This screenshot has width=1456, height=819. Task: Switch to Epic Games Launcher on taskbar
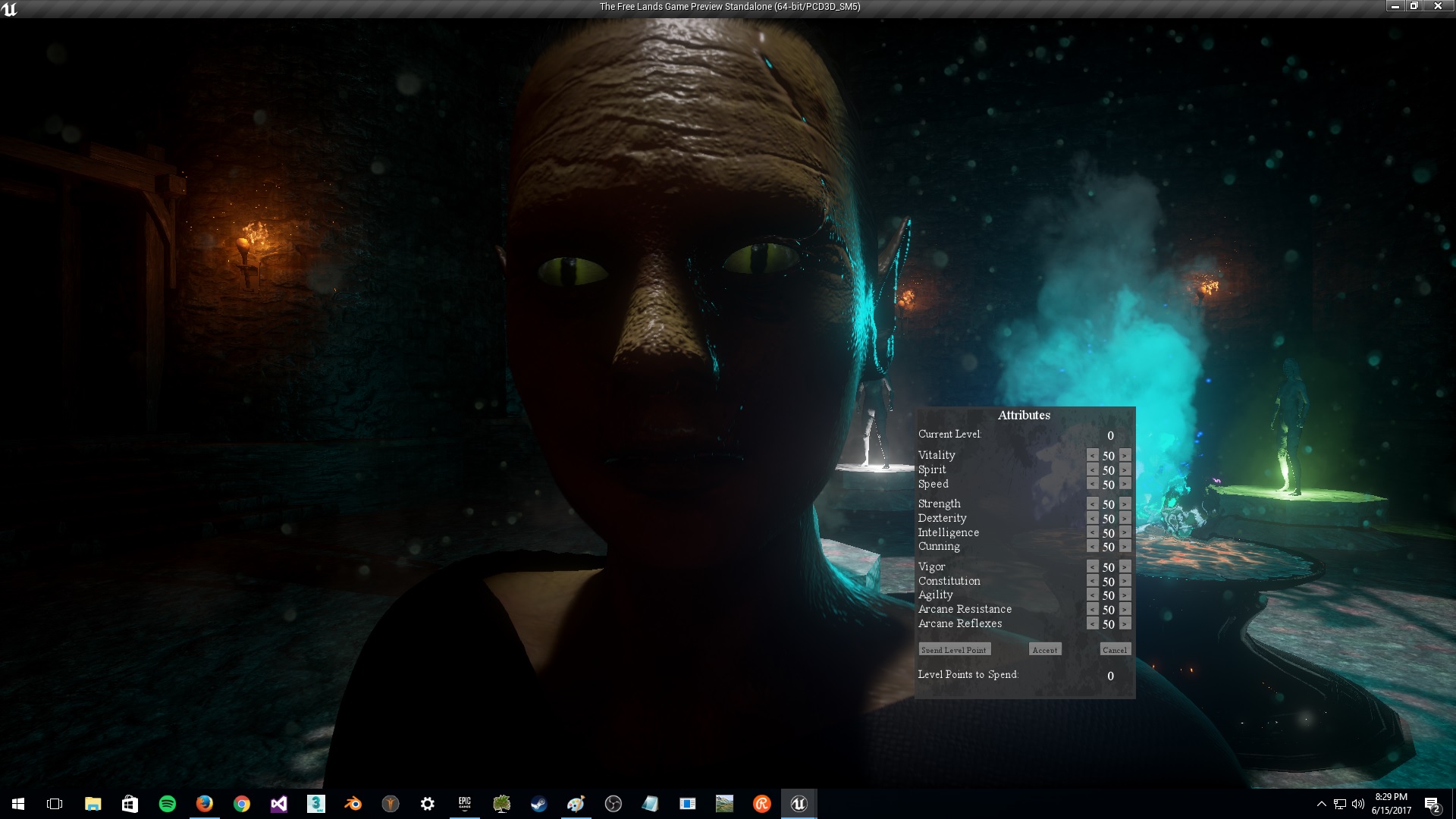464,804
